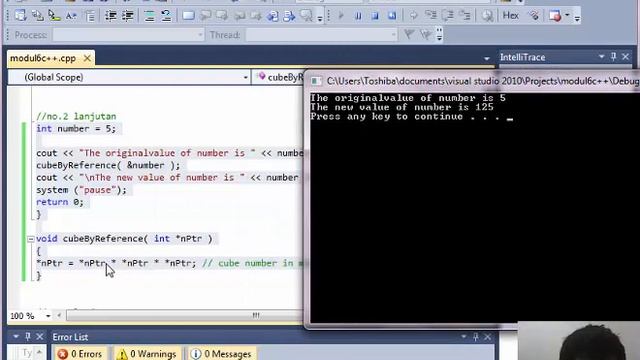Image resolution: width=640 pixels, height=360 pixels.
Task: Restart the debugging session
Action: coord(392,16)
